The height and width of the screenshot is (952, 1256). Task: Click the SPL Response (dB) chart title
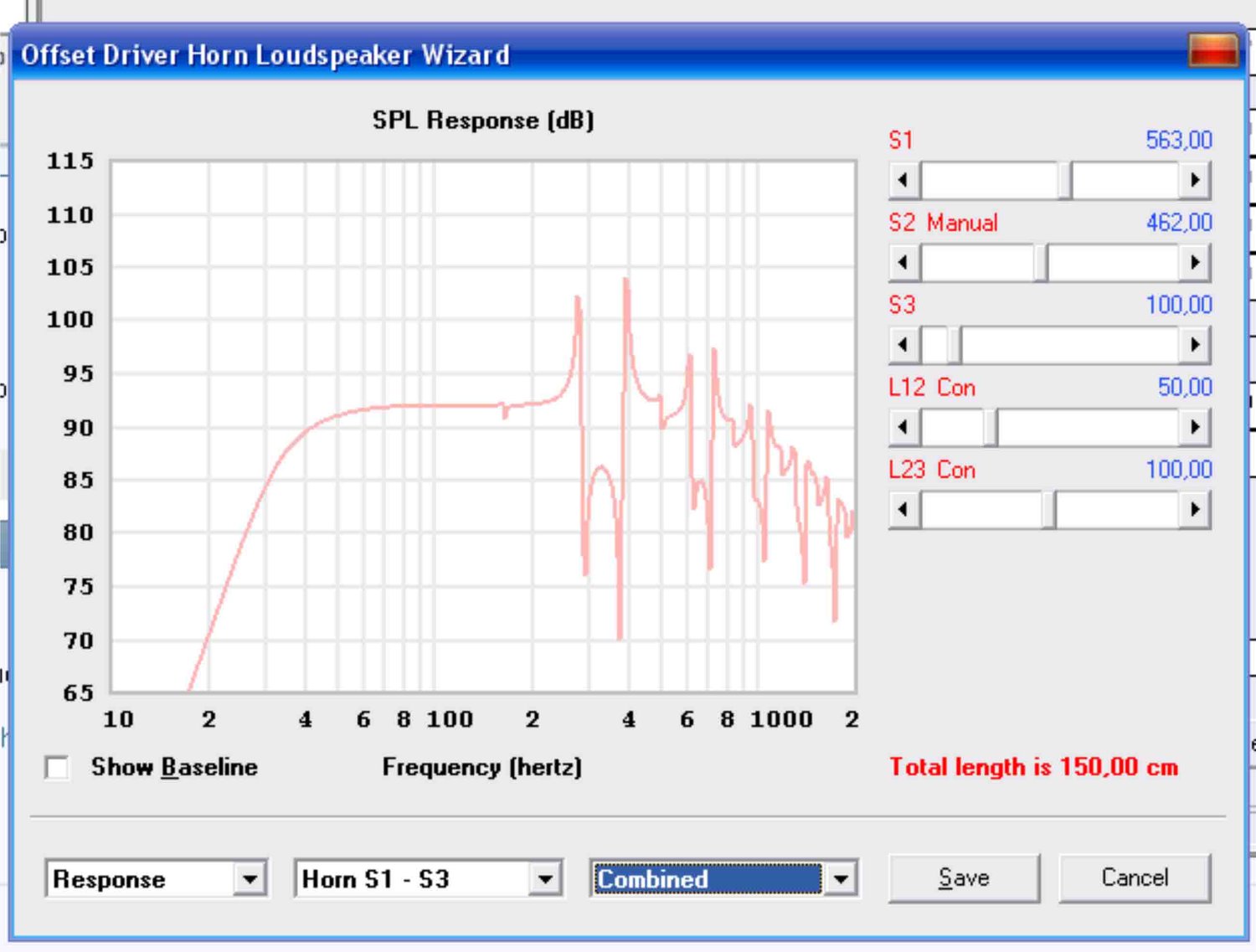click(x=483, y=121)
